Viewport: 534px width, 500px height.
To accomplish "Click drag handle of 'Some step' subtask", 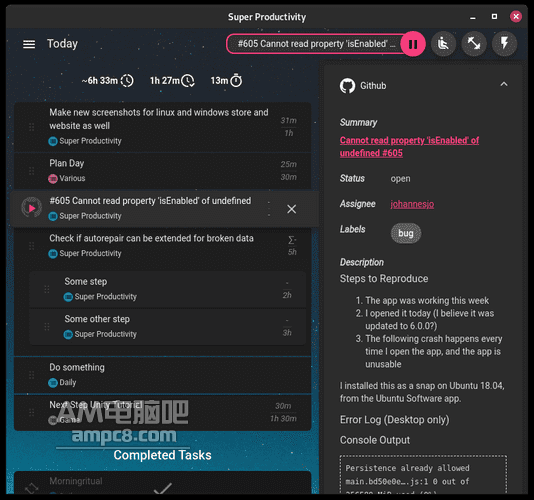I will point(47,290).
